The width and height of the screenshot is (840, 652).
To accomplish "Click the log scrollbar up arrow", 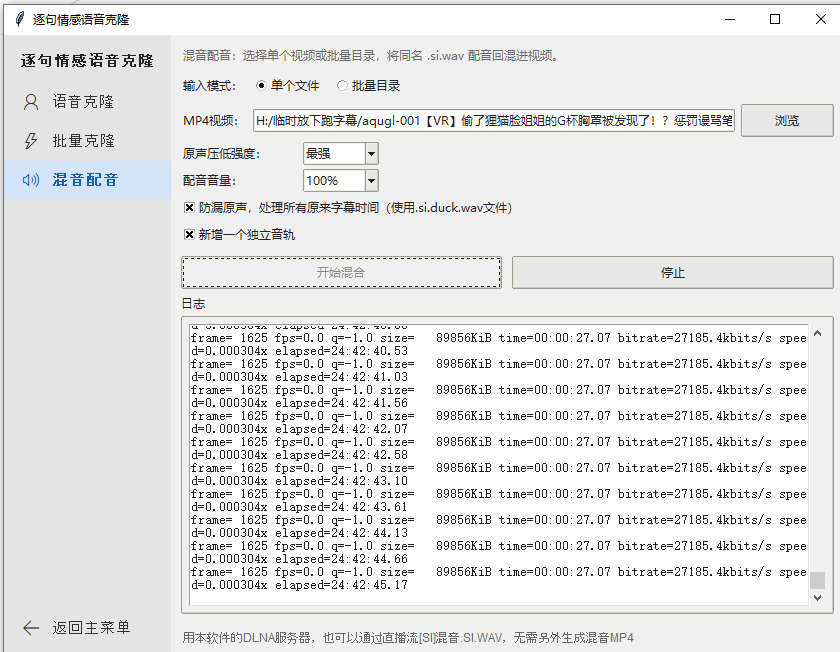I will [818, 334].
